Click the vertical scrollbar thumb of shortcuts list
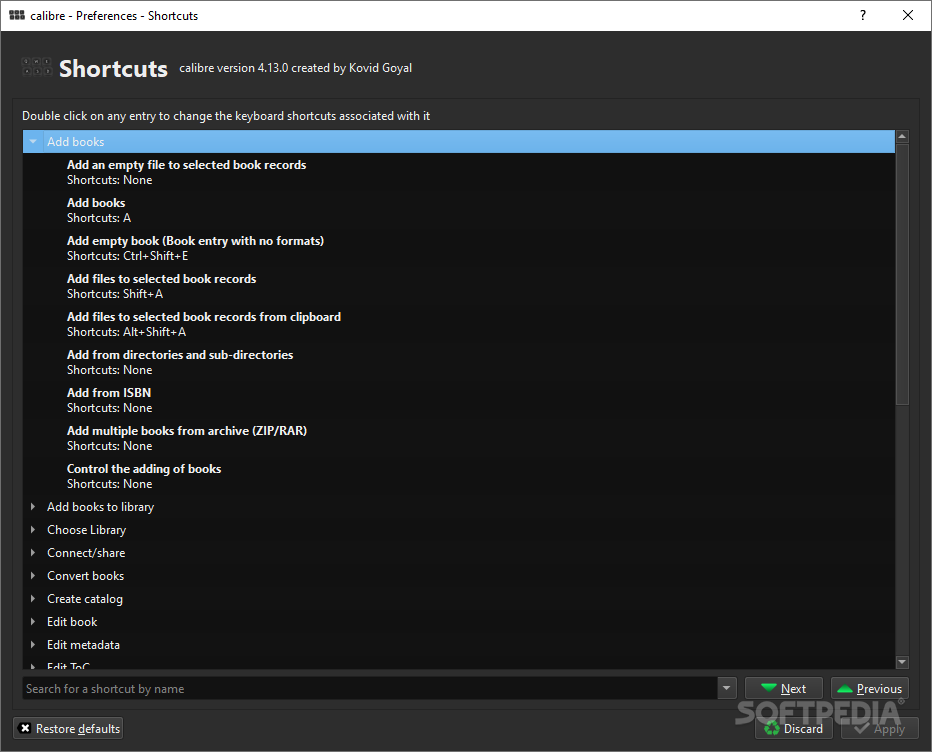This screenshot has height=752, width=932. (902, 274)
